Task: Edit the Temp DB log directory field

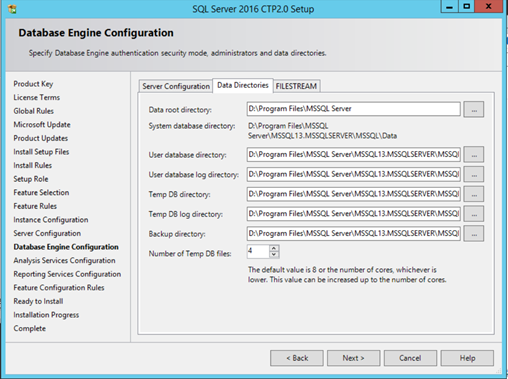Action: click(354, 214)
